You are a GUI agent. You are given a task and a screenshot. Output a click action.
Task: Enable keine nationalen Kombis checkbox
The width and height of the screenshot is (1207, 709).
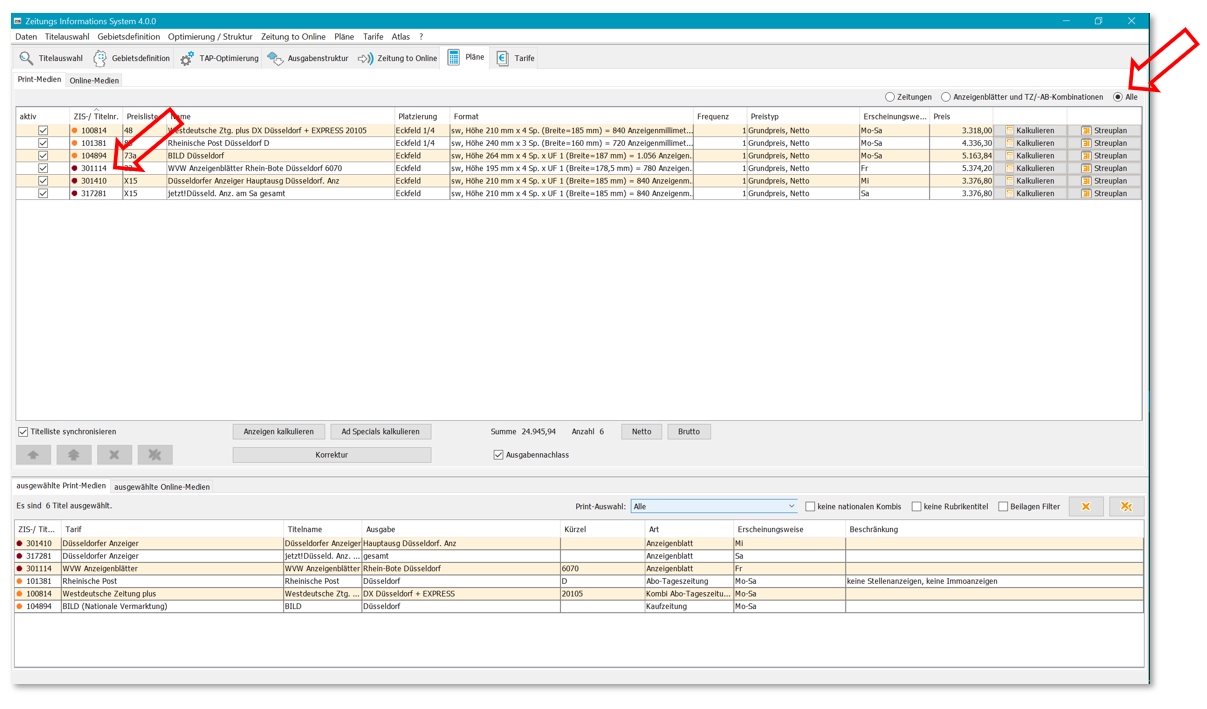(x=810, y=507)
